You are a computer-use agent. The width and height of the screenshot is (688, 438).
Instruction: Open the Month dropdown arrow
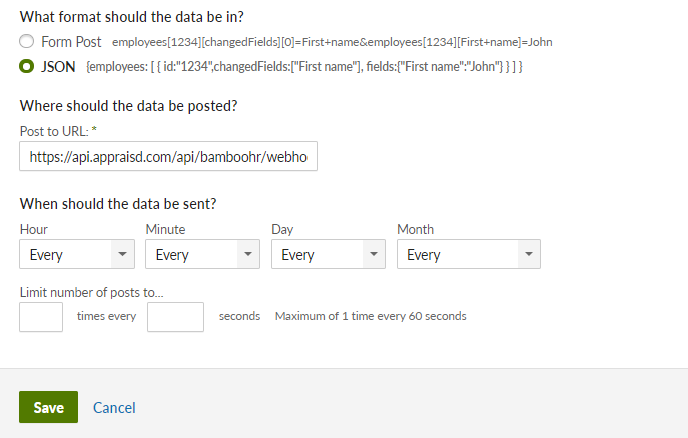(529, 254)
